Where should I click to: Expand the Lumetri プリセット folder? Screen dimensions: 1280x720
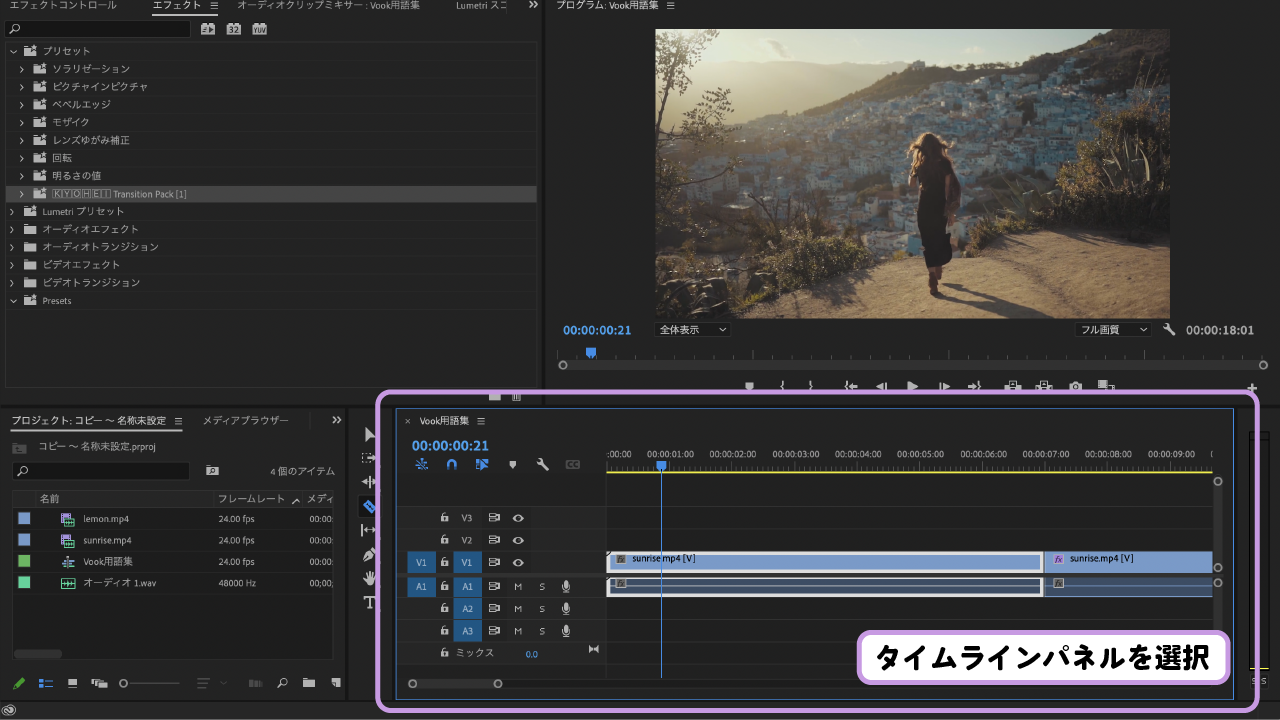pos(13,211)
